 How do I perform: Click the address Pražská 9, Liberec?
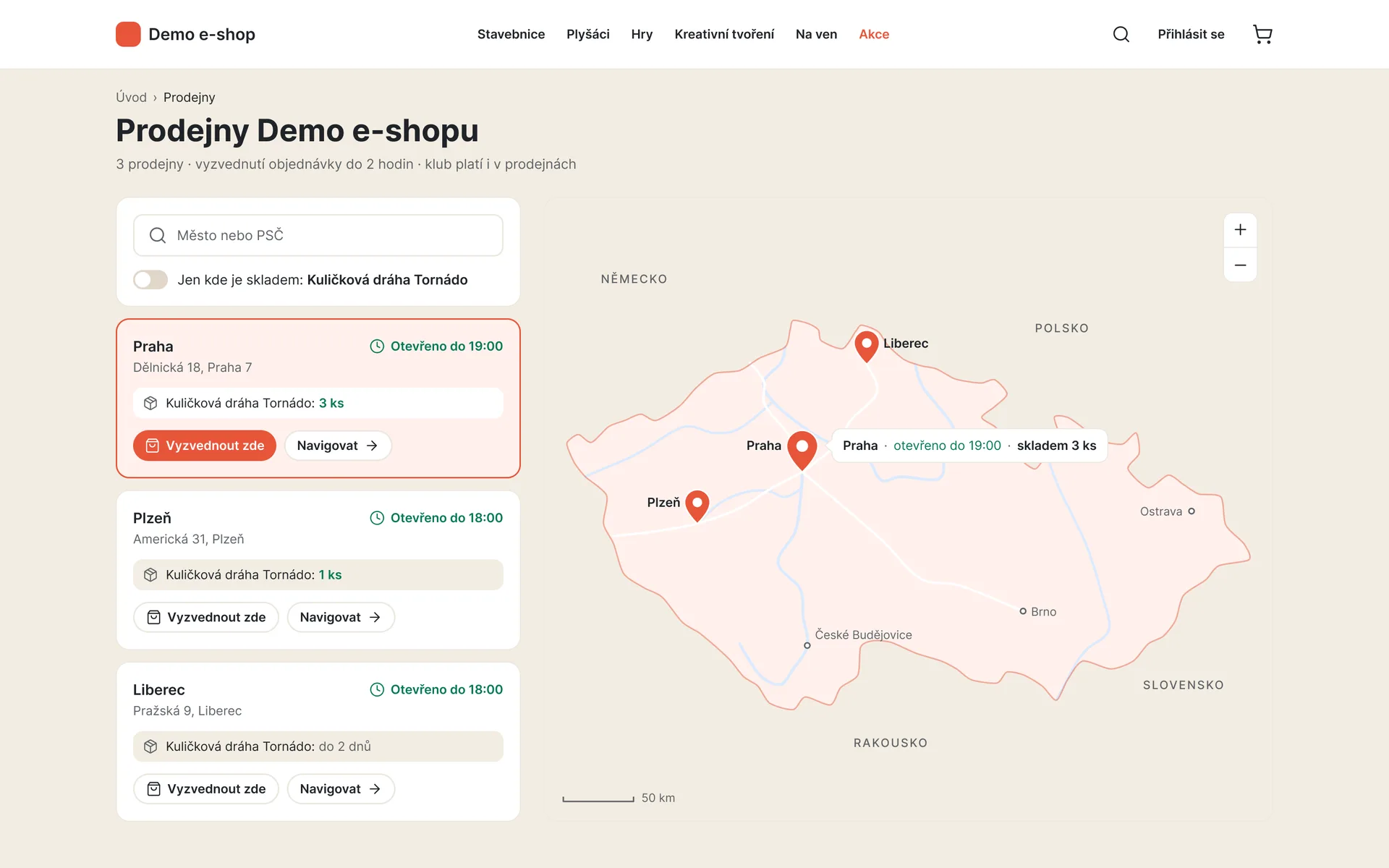click(x=187, y=710)
